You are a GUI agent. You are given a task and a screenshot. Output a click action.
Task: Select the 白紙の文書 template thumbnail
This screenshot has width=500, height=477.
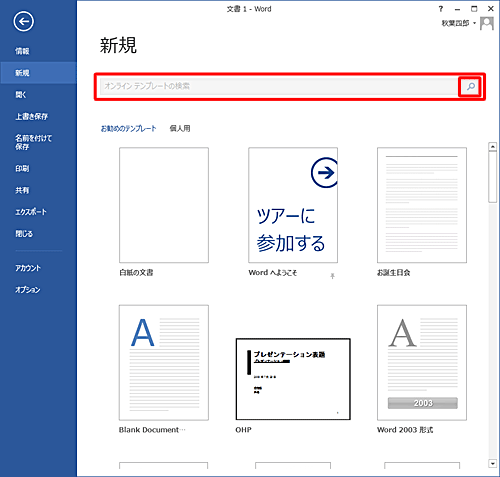click(164, 205)
